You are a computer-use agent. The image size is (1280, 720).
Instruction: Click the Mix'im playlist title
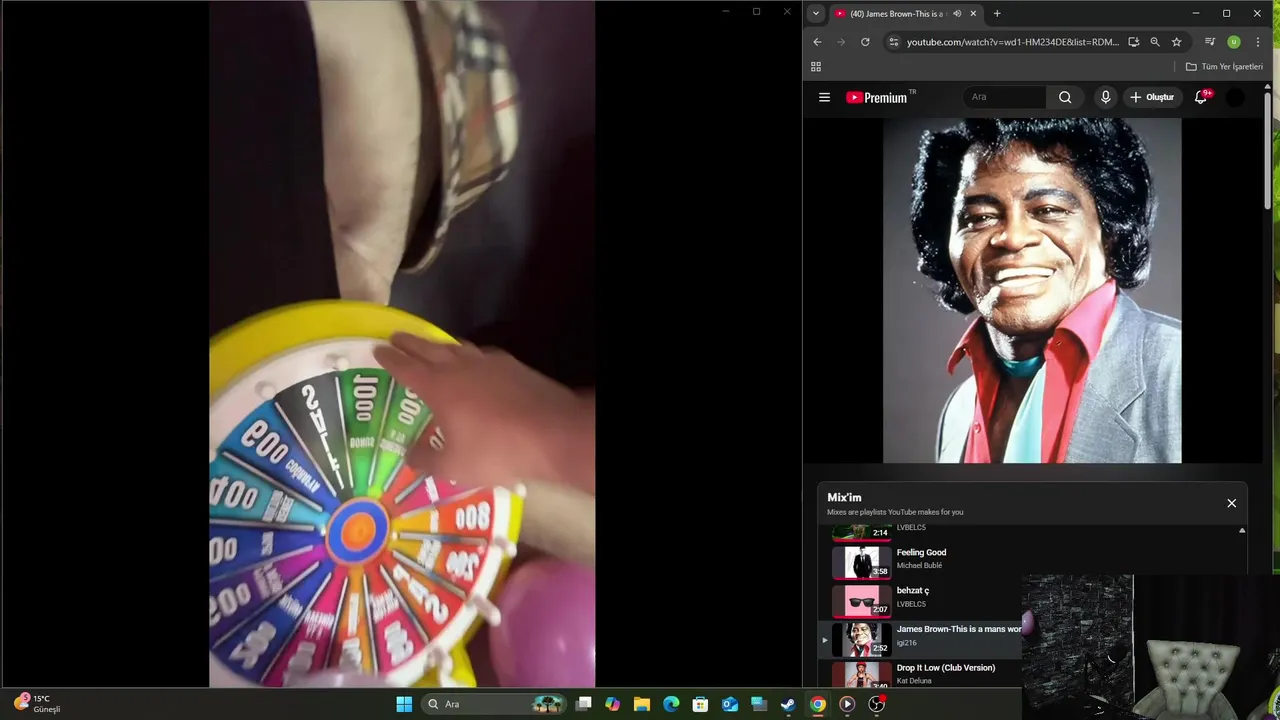coord(844,498)
